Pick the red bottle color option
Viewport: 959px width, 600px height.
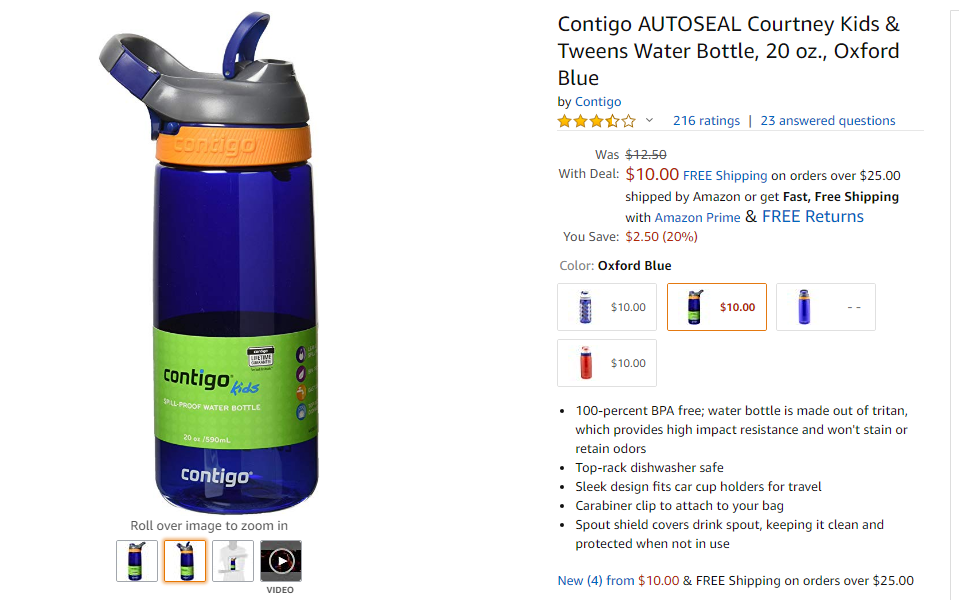click(607, 363)
